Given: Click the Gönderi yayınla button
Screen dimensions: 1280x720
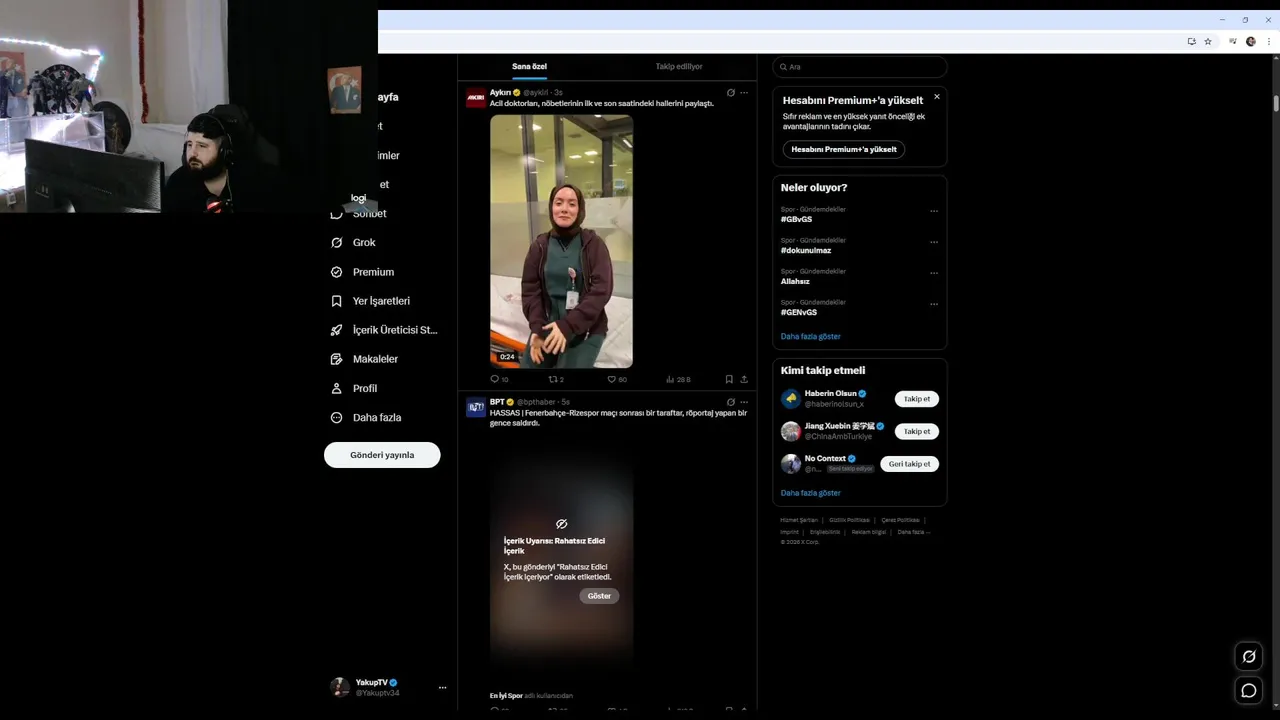Looking at the screenshot, I should pyautogui.click(x=382, y=455).
